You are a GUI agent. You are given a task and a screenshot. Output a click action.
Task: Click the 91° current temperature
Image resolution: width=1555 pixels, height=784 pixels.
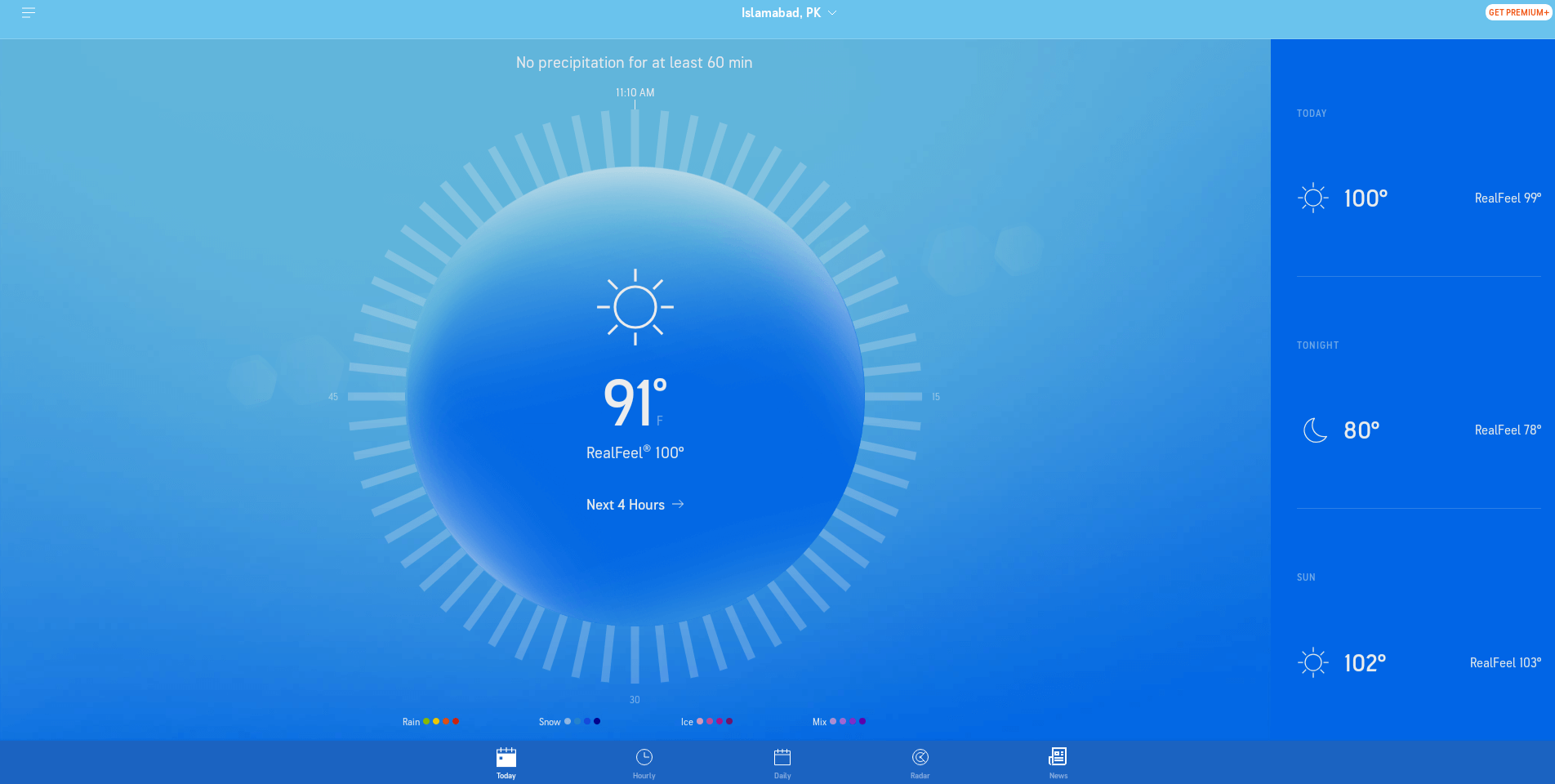[635, 402]
